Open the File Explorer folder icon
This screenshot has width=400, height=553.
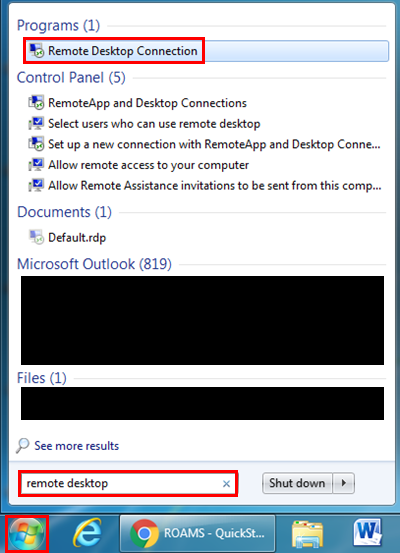[307, 534]
